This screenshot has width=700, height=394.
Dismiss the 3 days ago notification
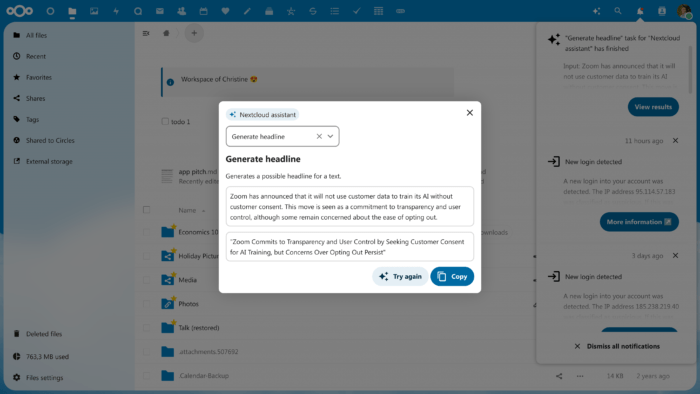coord(675,256)
